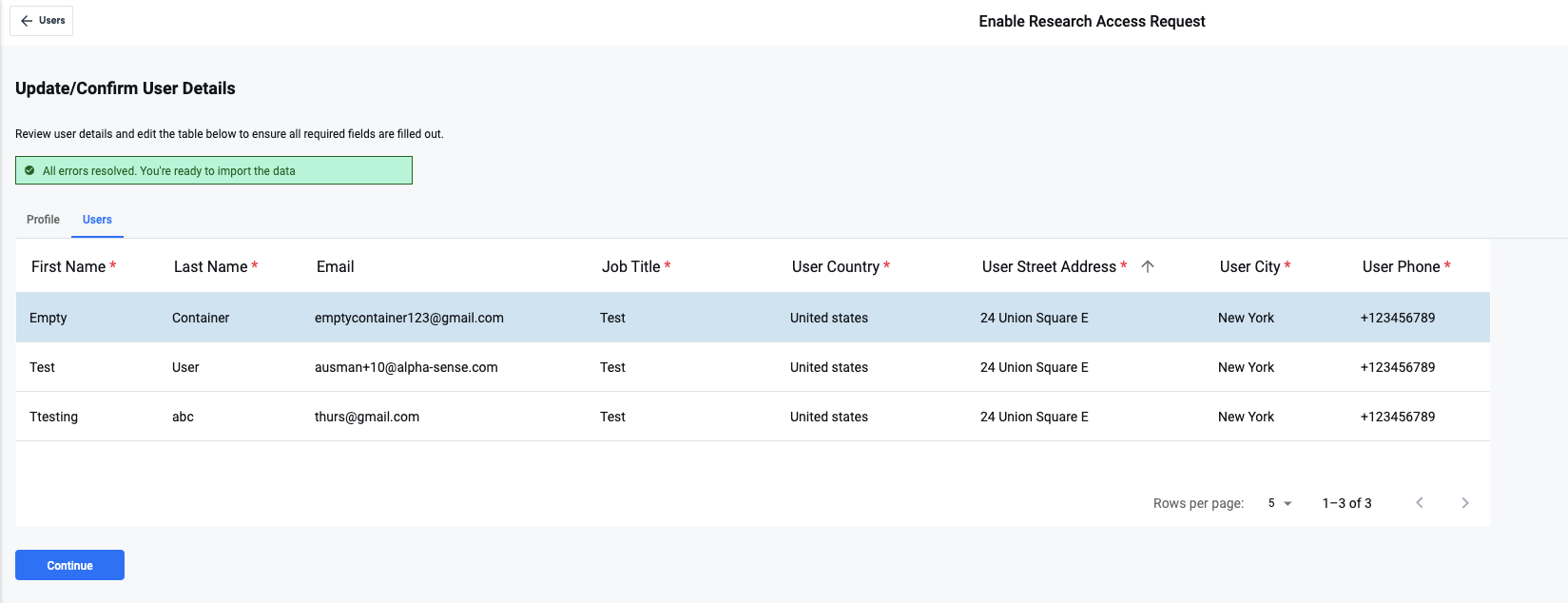1568x603 pixels.
Task: Click Job Title cell in thurs@gmail.com row
Action: coord(612,417)
